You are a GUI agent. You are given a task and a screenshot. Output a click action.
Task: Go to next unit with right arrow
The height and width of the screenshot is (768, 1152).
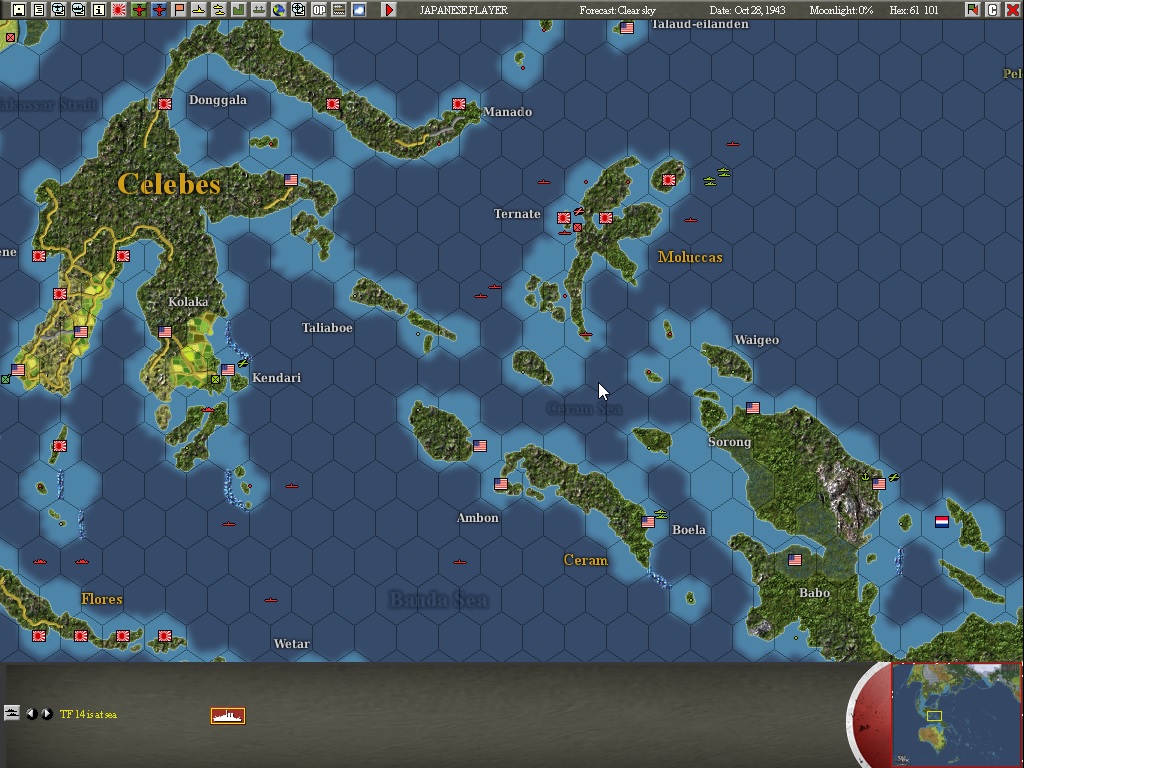point(47,714)
